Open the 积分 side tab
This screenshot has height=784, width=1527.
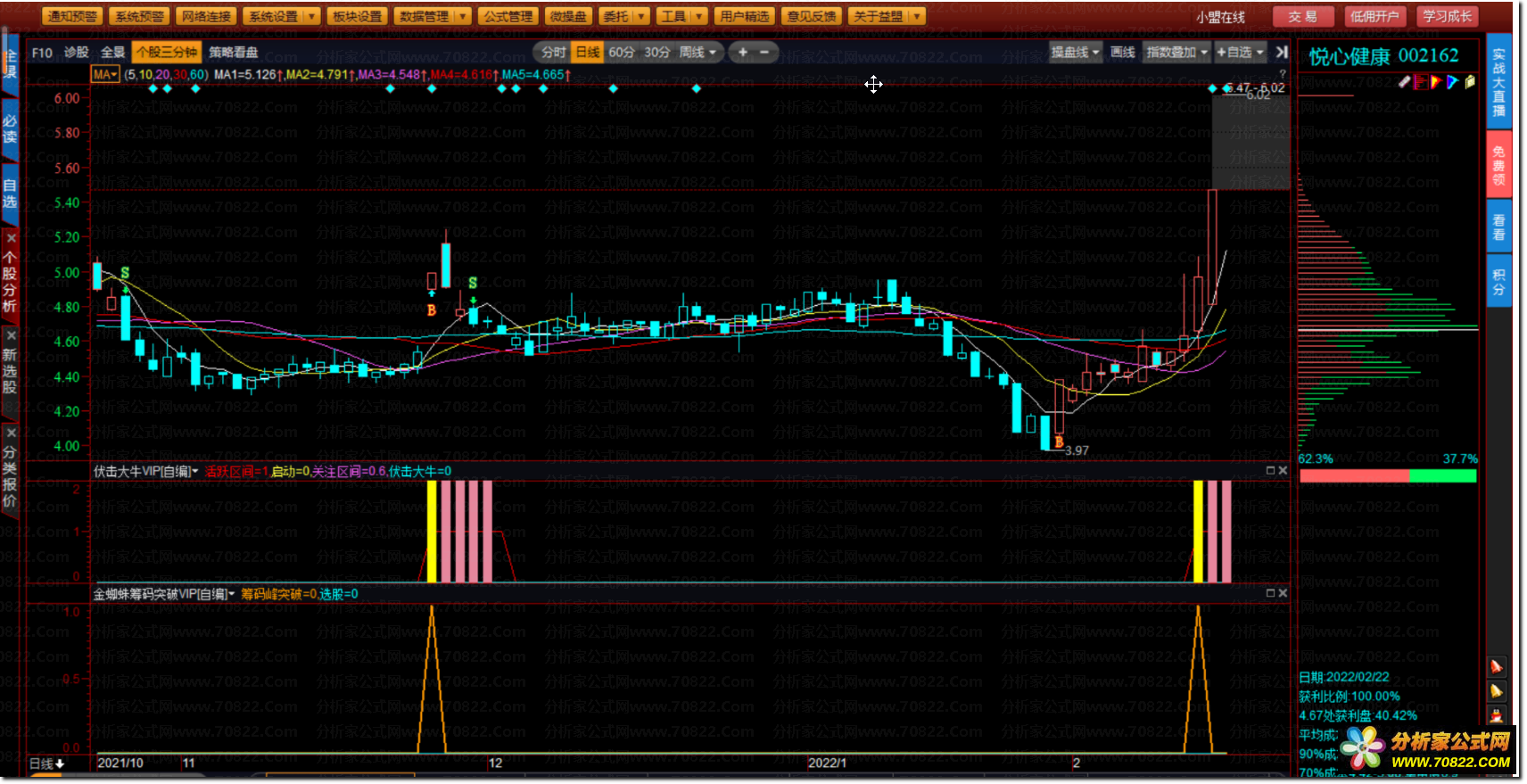tap(1498, 282)
